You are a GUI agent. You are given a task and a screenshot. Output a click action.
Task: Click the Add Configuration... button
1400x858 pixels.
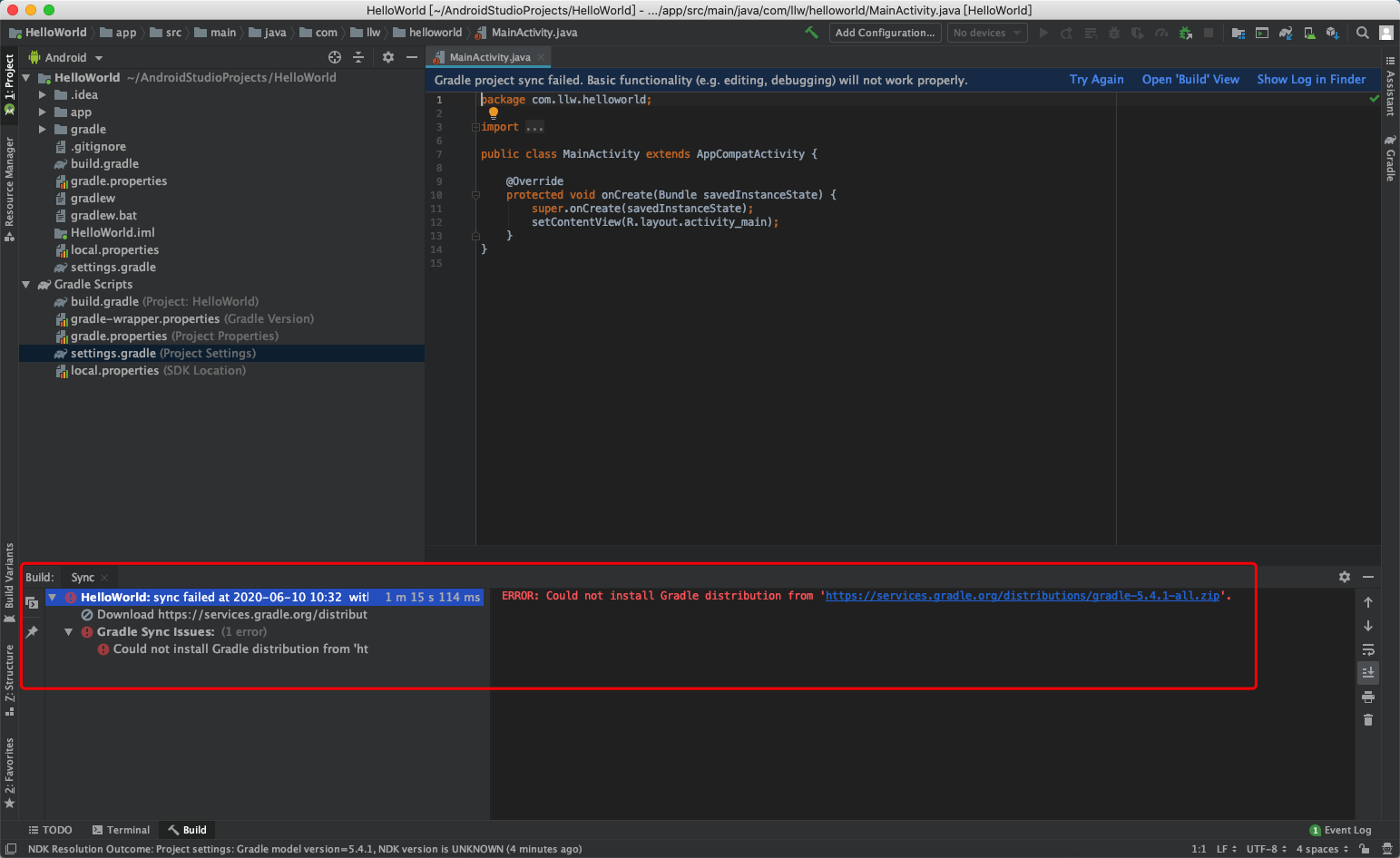point(885,33)
